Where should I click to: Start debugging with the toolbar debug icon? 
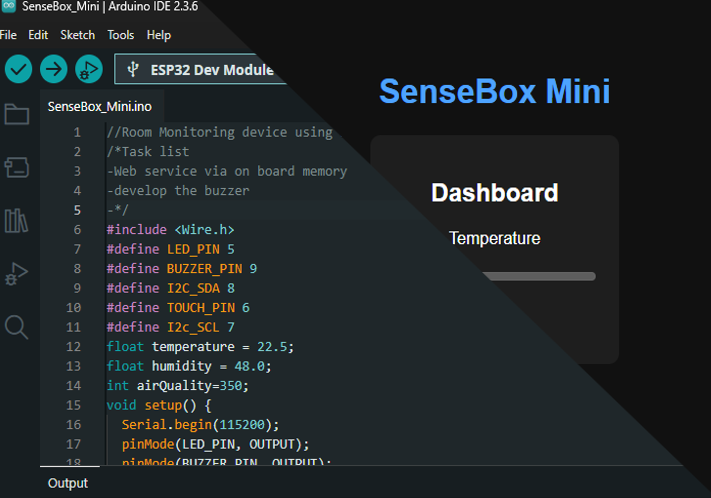[89, 69]
